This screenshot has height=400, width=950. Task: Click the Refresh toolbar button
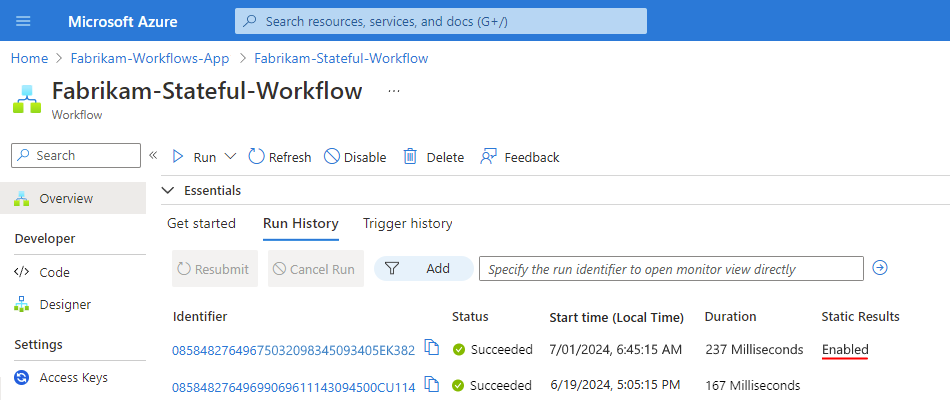click(x=280, y=157)
